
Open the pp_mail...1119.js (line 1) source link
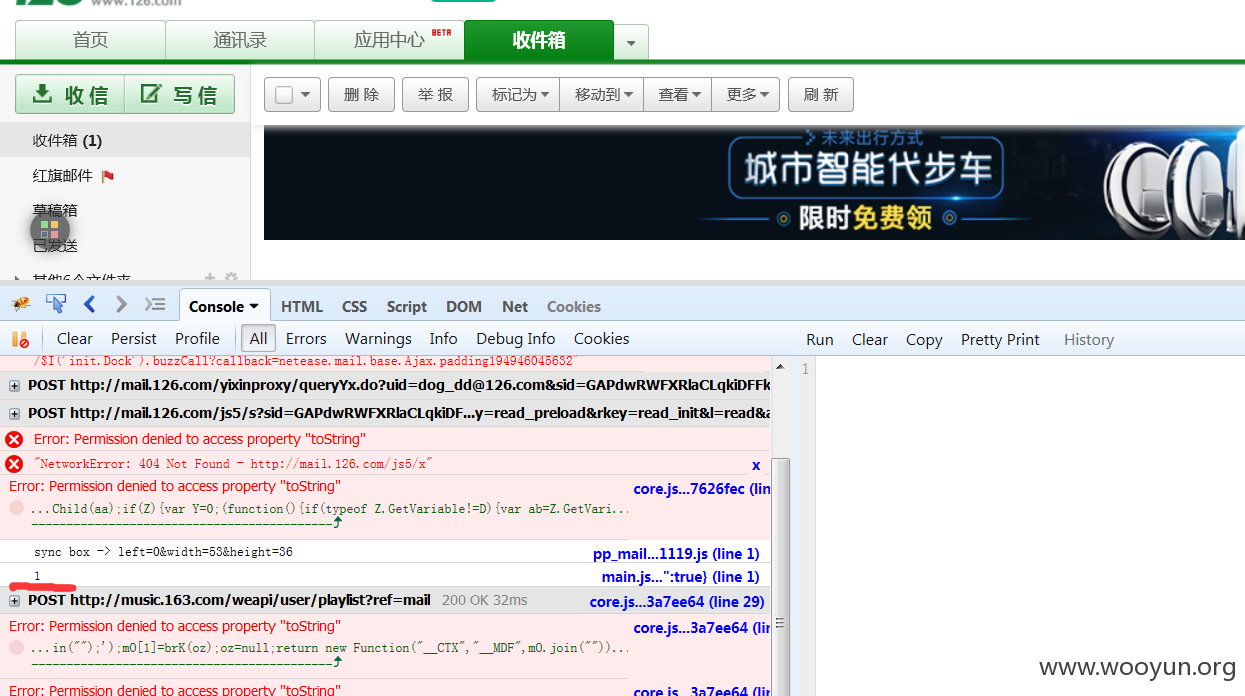tap(676, 554)
